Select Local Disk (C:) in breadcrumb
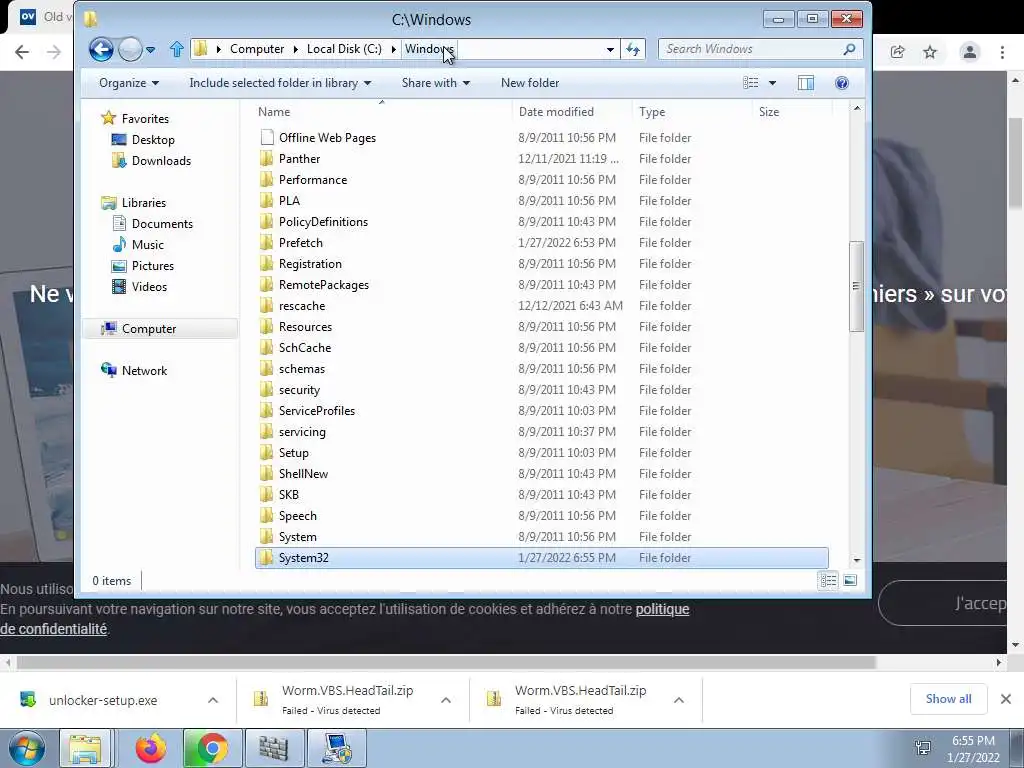1024x768 pixels. [344, 49]
